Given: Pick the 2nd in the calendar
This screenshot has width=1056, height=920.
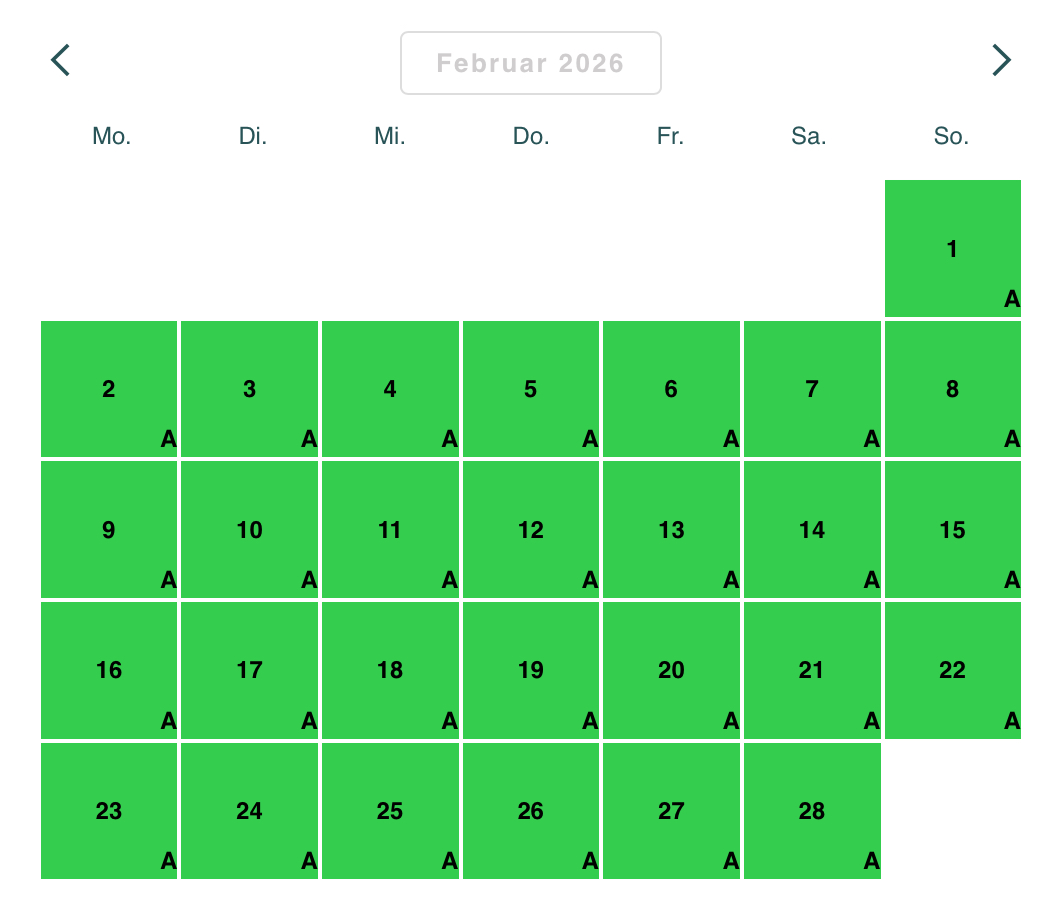Looking at the screenshot, I should pos(109,389).
